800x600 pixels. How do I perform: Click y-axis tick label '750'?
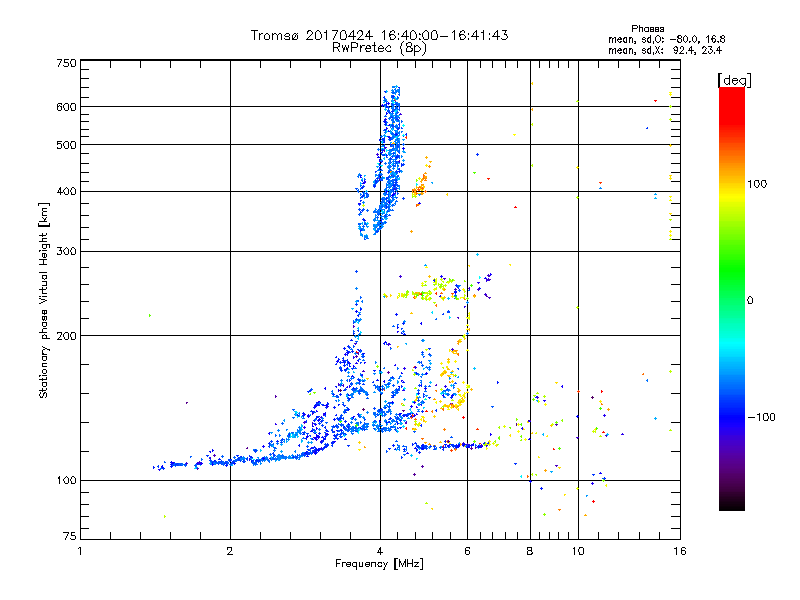pos(67,63)
